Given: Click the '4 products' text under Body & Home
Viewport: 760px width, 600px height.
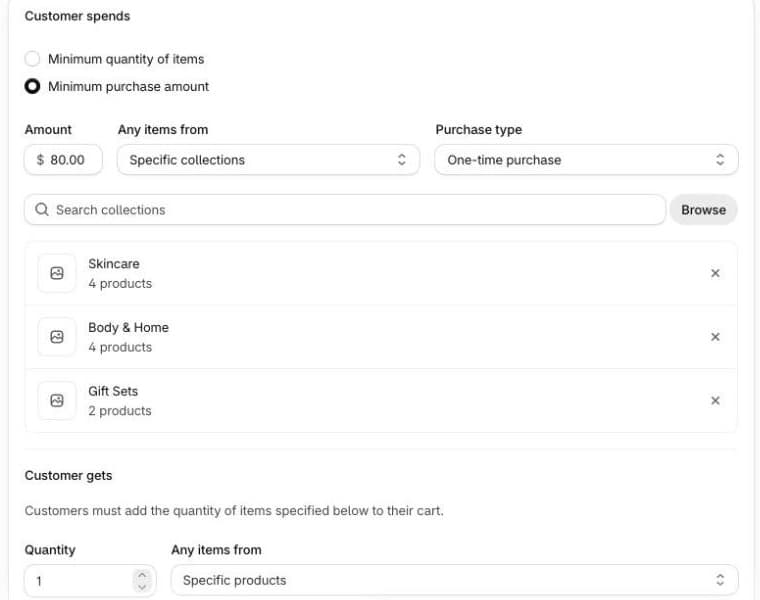Looking at the screenshot, I should coord(120,347).
